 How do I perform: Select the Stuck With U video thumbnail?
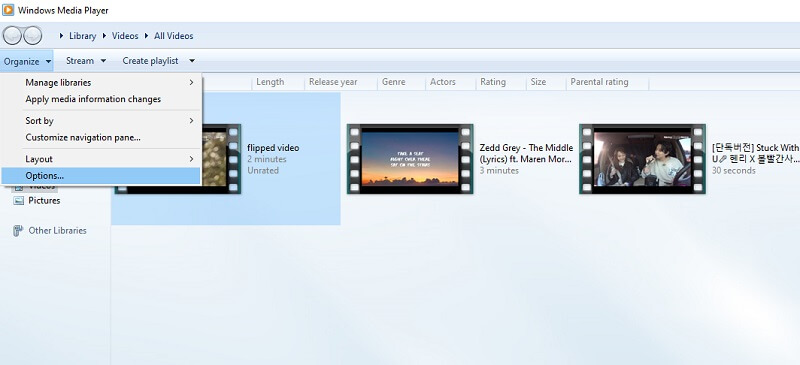(x=642, y=159)
